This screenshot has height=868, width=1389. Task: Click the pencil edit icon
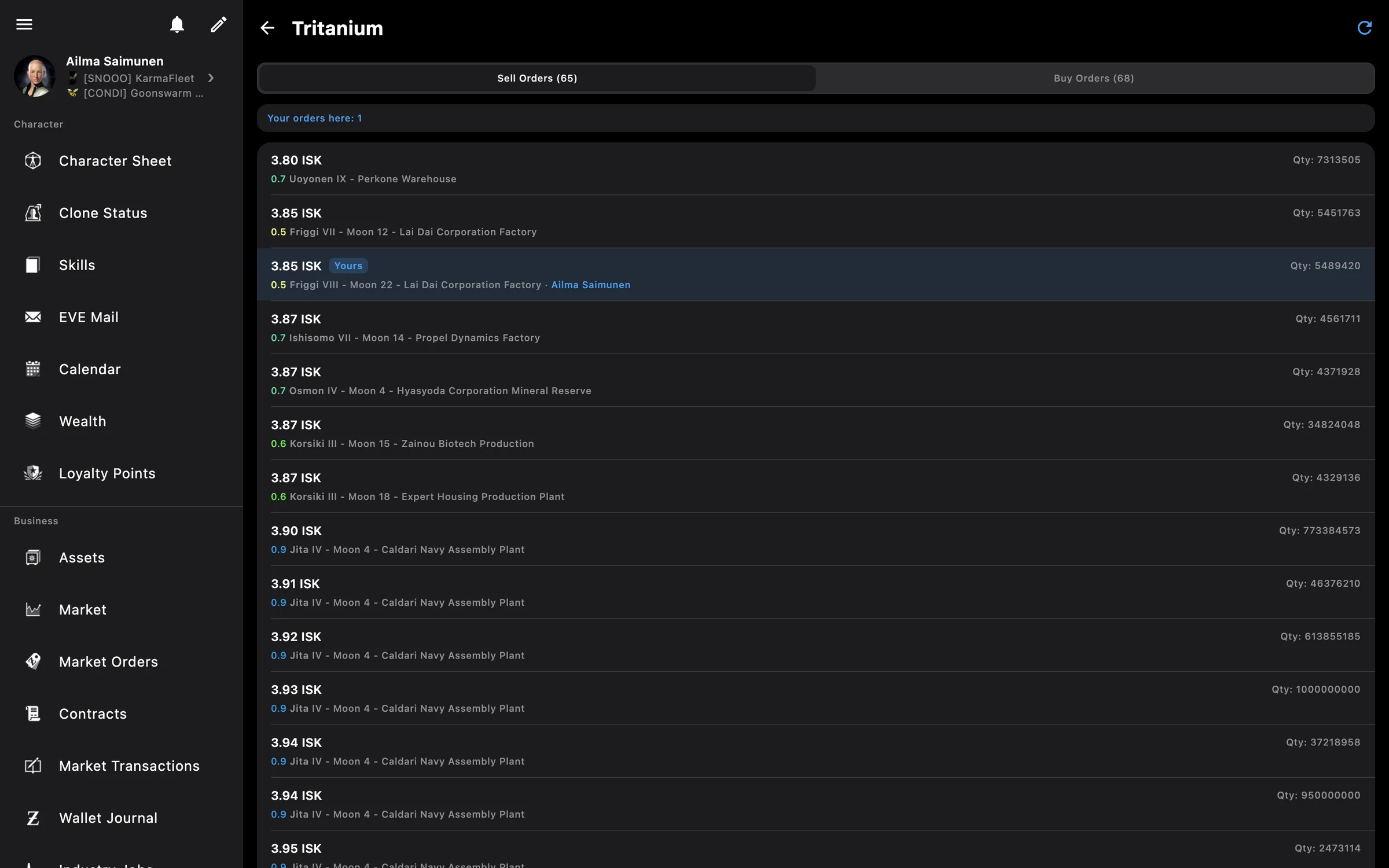click(218, 24)
